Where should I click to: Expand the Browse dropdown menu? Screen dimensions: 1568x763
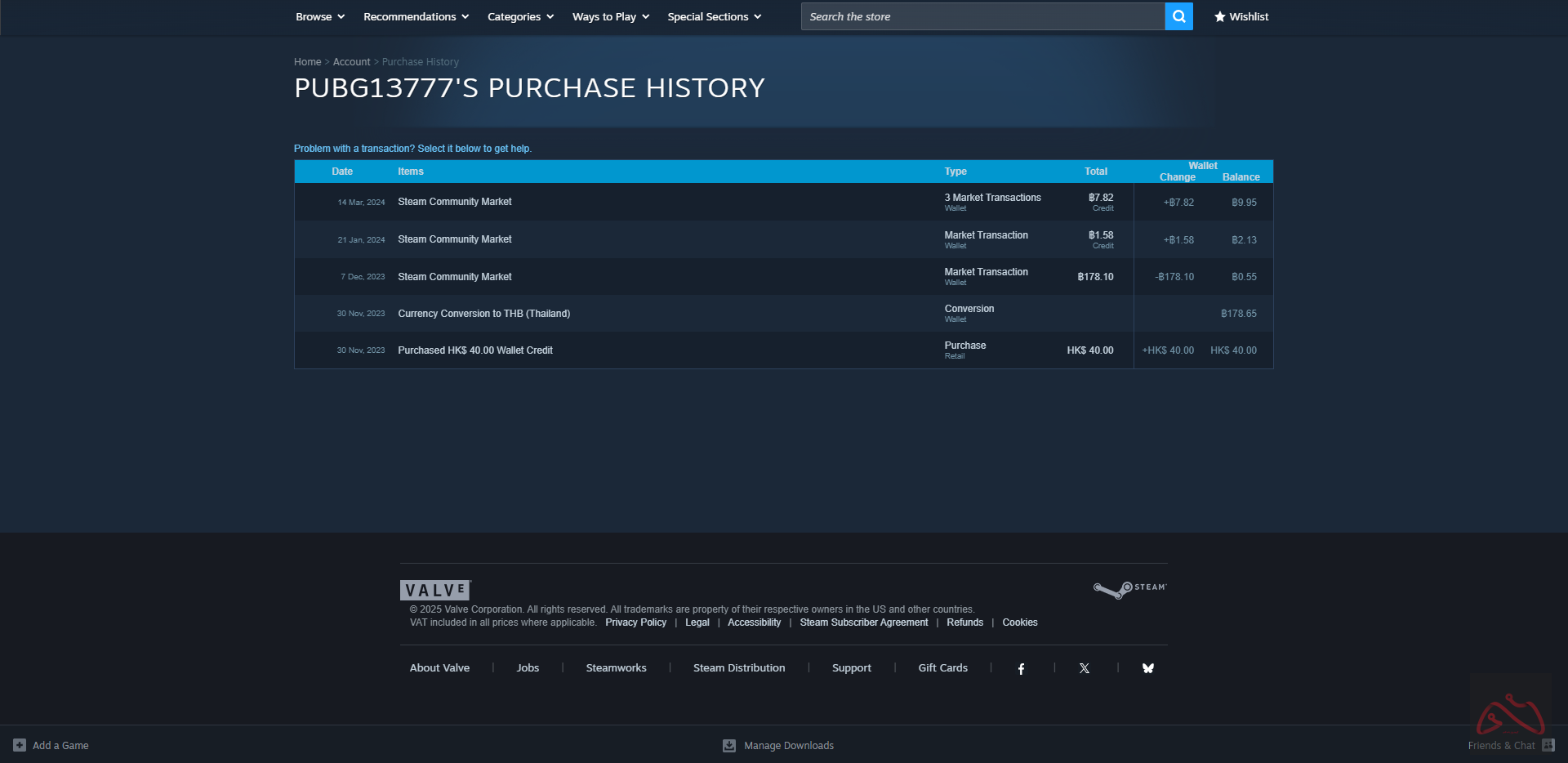coord(320,16)
